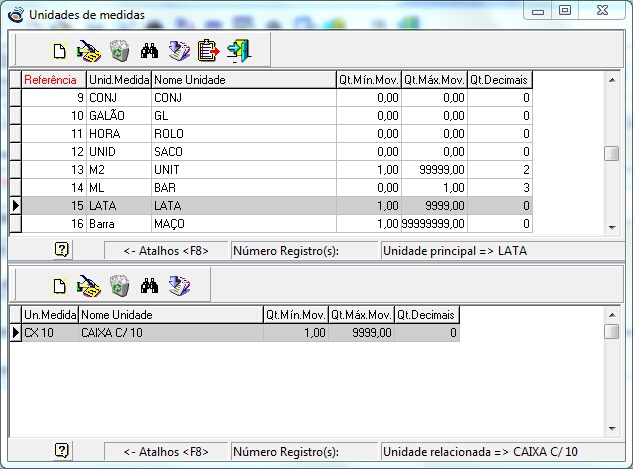Sort by Referência column header
Screen dimensions: 633x469
54,80
